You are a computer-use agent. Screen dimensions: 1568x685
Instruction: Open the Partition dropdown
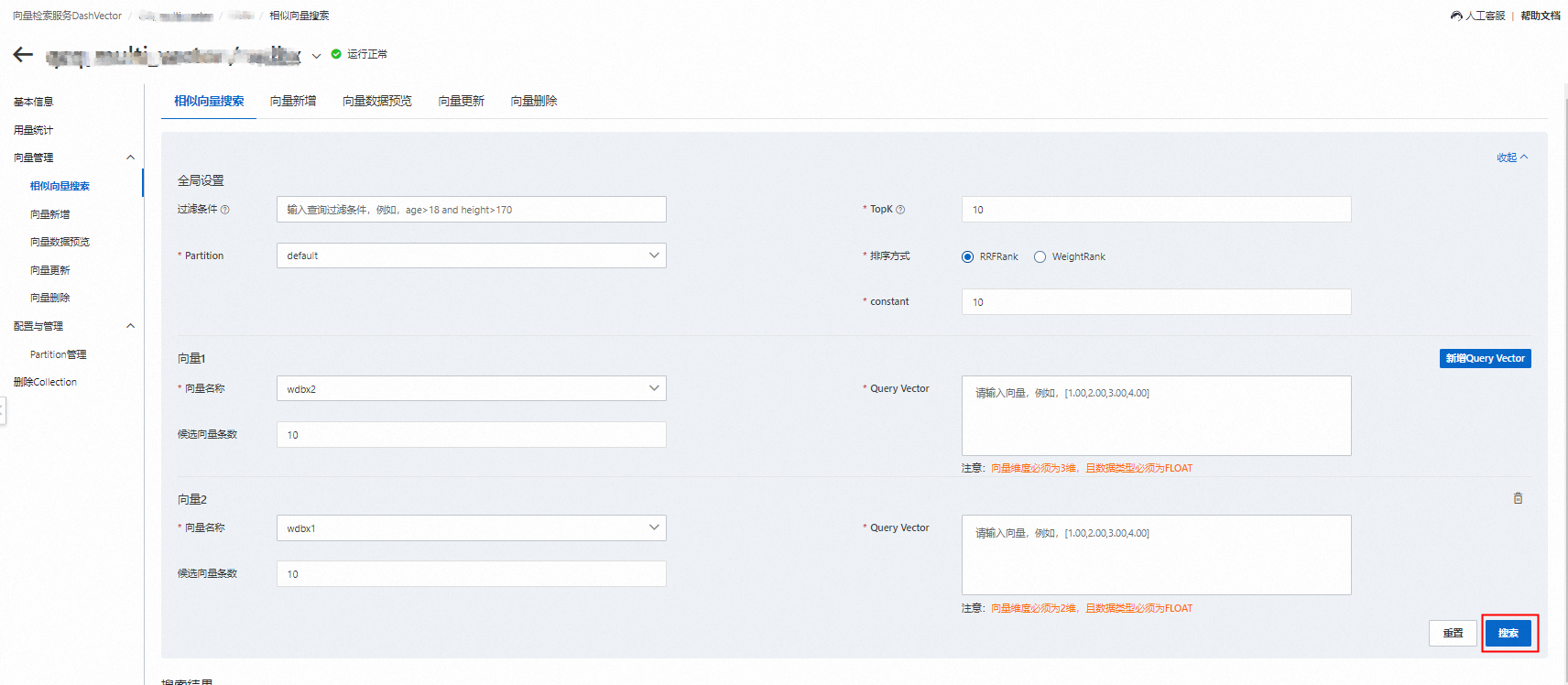[x=471, y=256]
